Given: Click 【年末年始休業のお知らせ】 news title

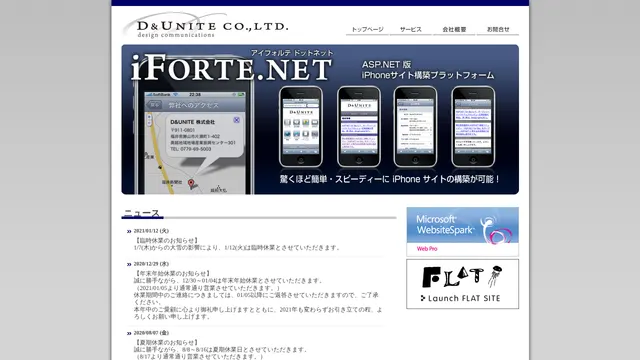Looking at the screenshot, I should [173, 273].
